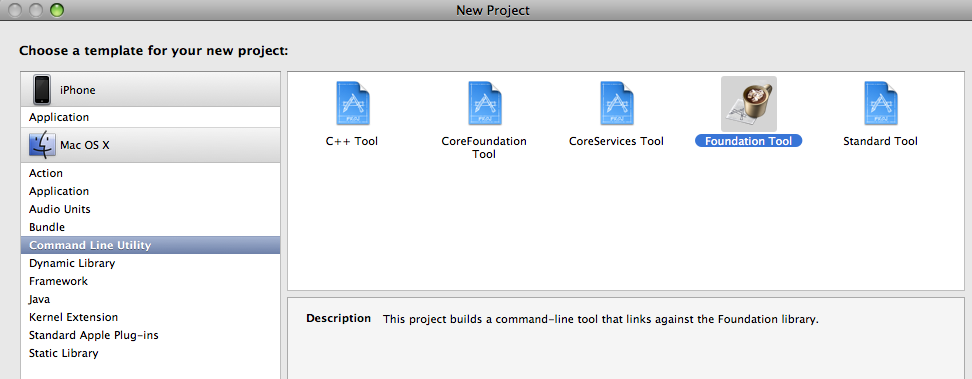This screenshot has width=972, height=379.
Task: Click the iPhone section header text
Action: click(x=77, y=91)
